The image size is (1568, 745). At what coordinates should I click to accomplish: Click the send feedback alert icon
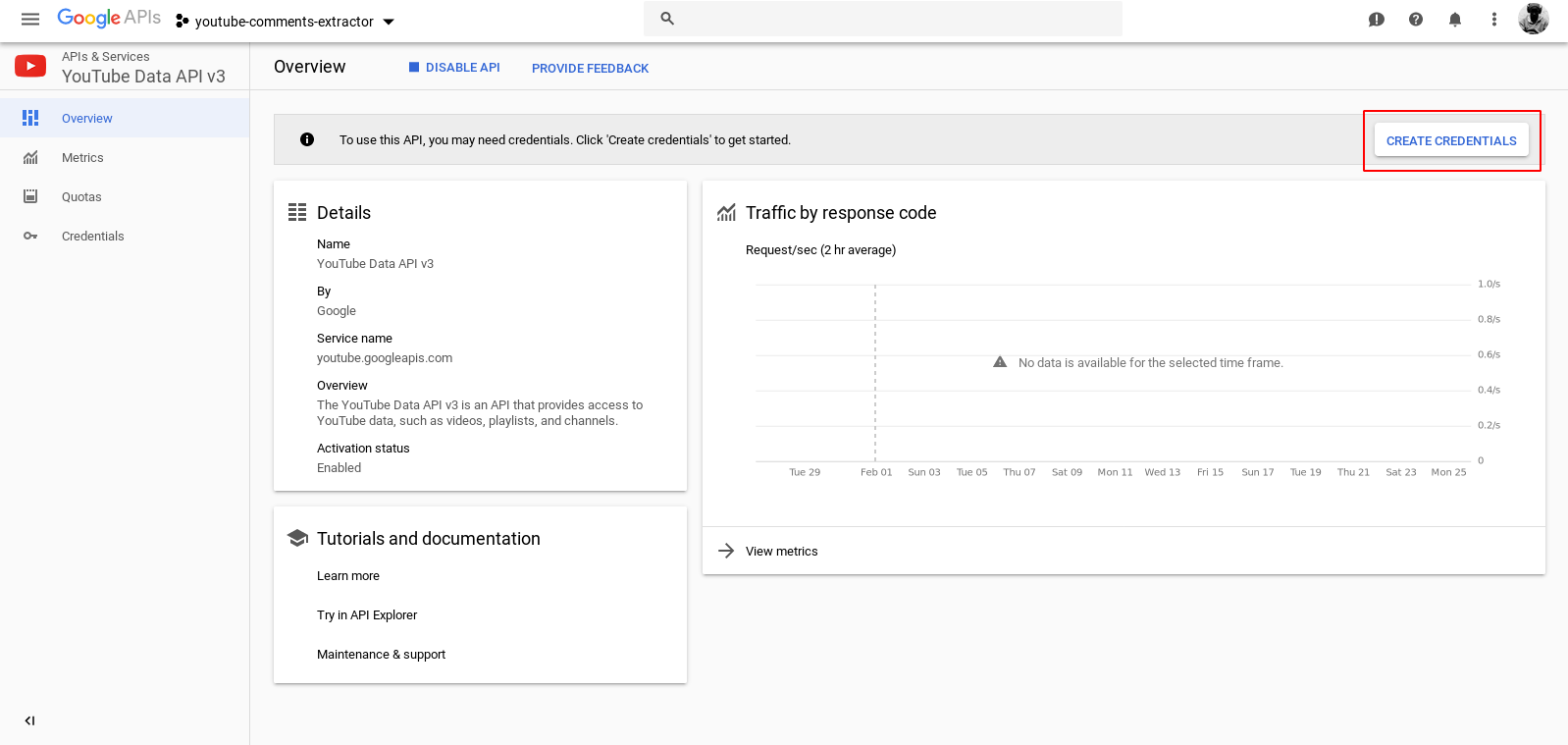(1377, 20)
